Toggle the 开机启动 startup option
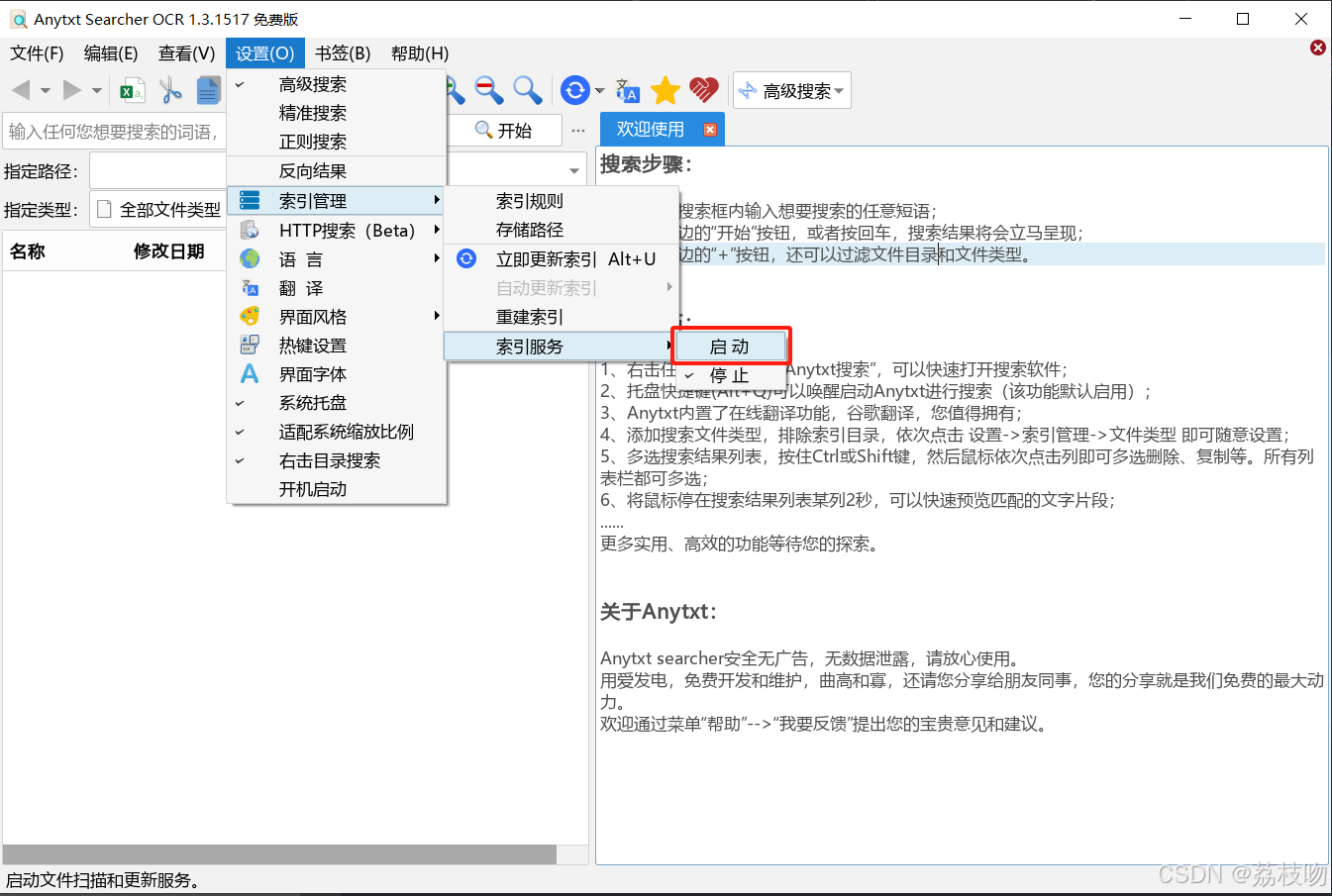 tap(337, 489)
